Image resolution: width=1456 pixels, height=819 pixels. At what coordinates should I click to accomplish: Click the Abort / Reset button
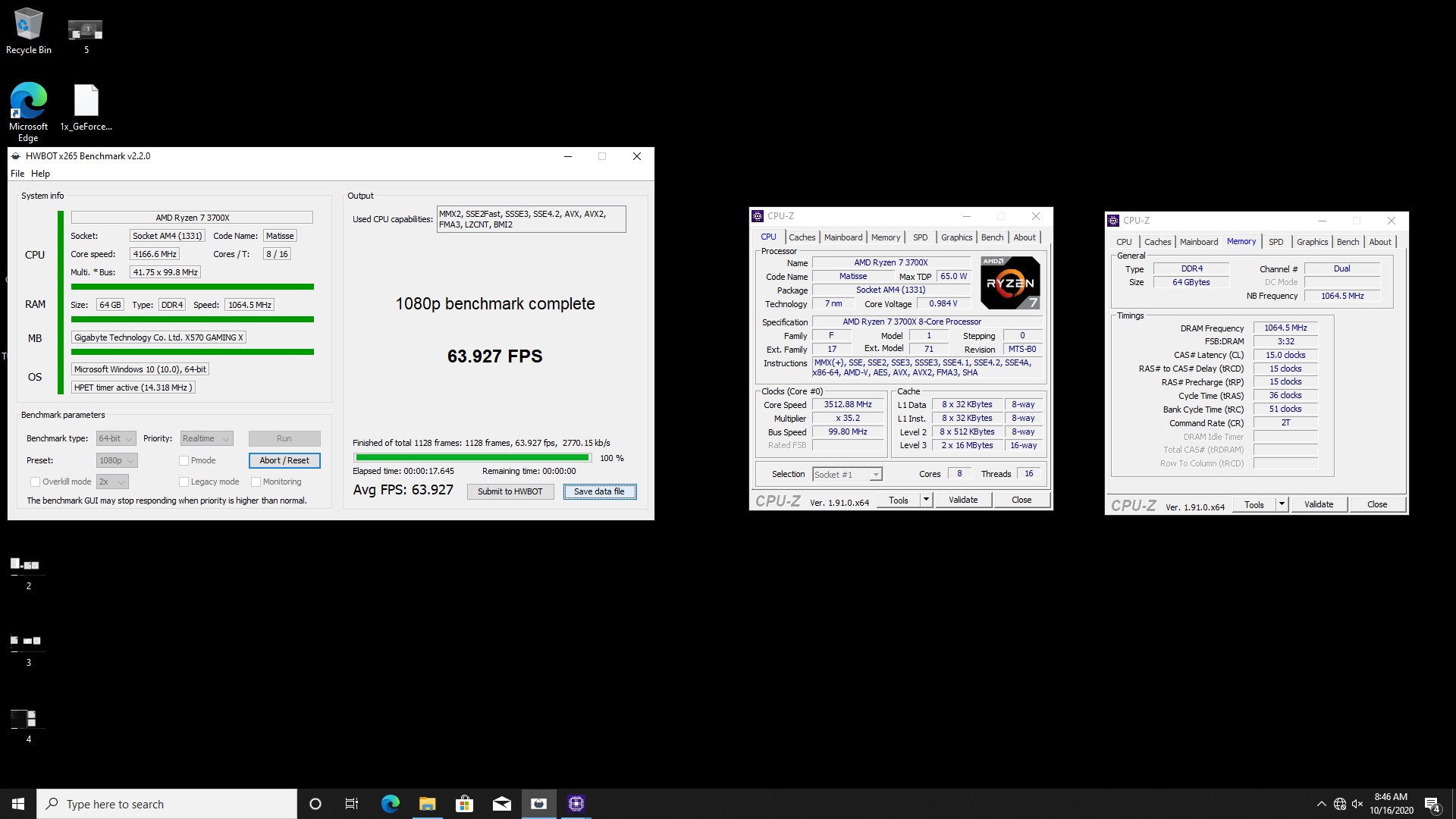click(284, 460)
